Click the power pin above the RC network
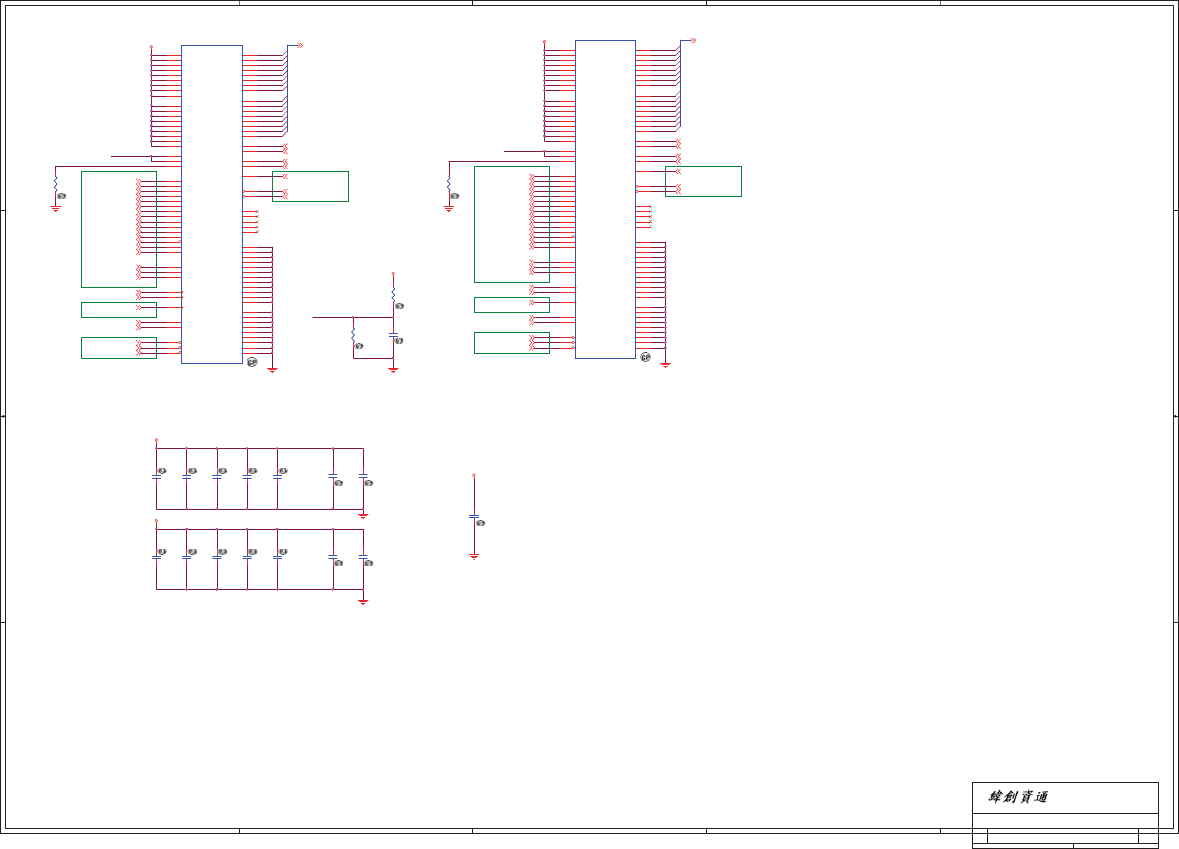Screen dimensions: 1179x849 point(393,274)
